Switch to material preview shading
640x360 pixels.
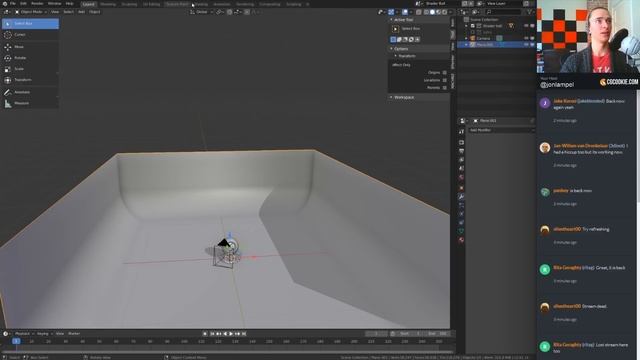[x=438, y=12]
